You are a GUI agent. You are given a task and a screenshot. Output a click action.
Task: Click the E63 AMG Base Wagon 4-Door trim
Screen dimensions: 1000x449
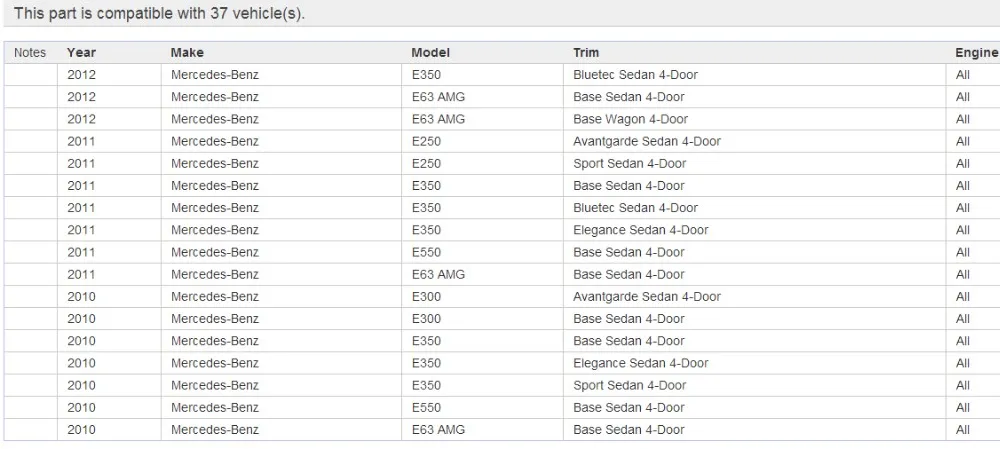coord(630,119)
